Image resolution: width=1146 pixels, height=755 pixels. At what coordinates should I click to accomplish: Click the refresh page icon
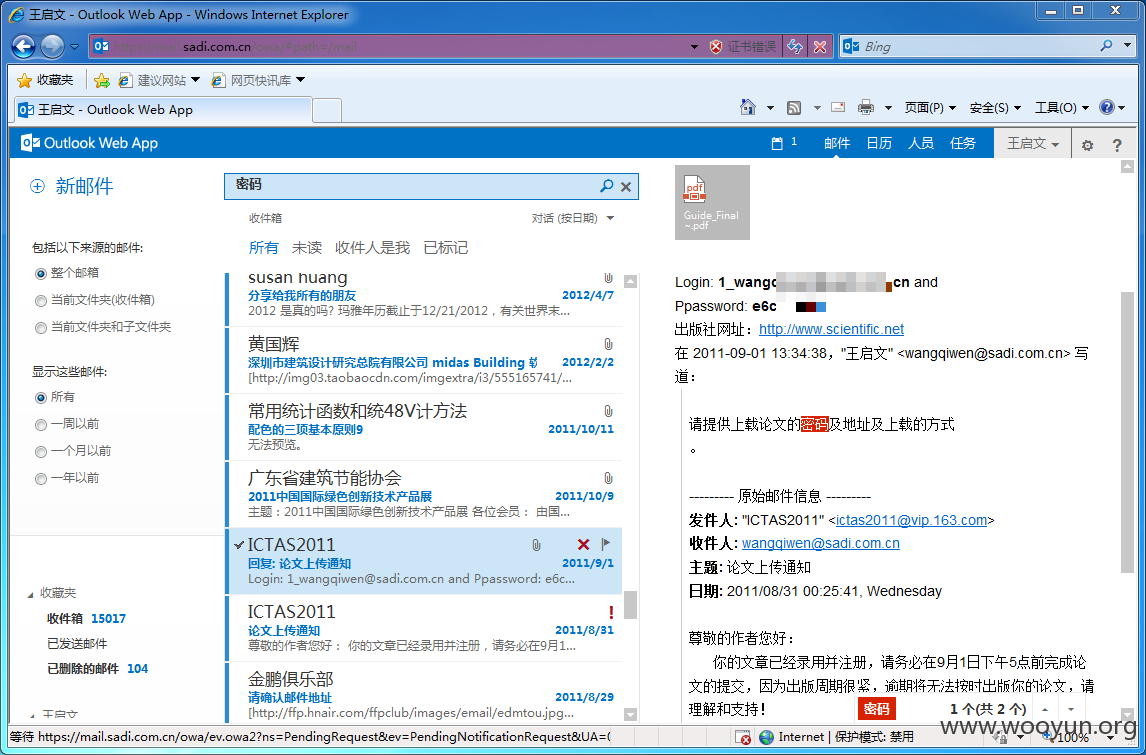[x=794, y=47]
